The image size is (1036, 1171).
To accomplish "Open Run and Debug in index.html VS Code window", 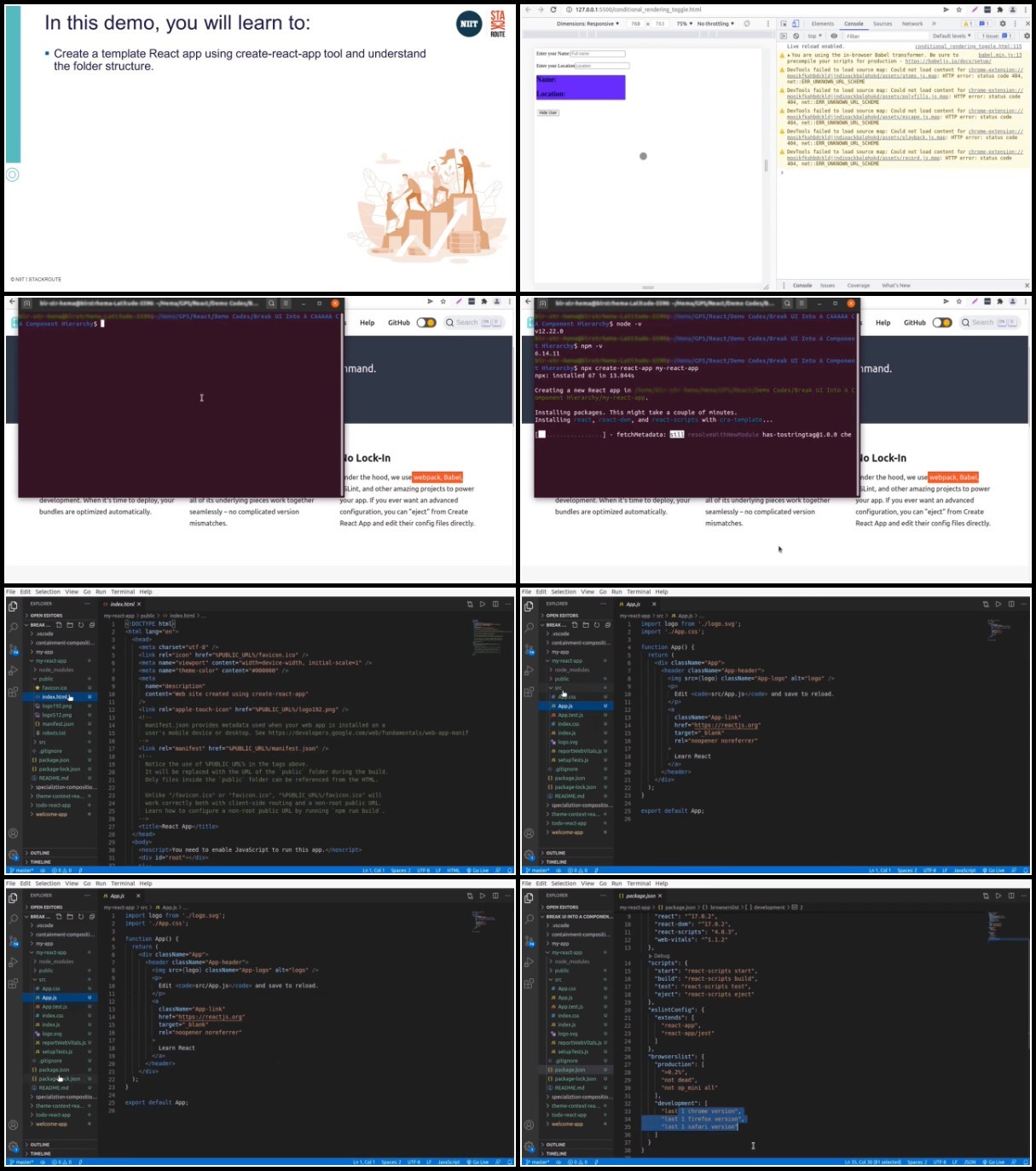I will (x=13, y=670).
